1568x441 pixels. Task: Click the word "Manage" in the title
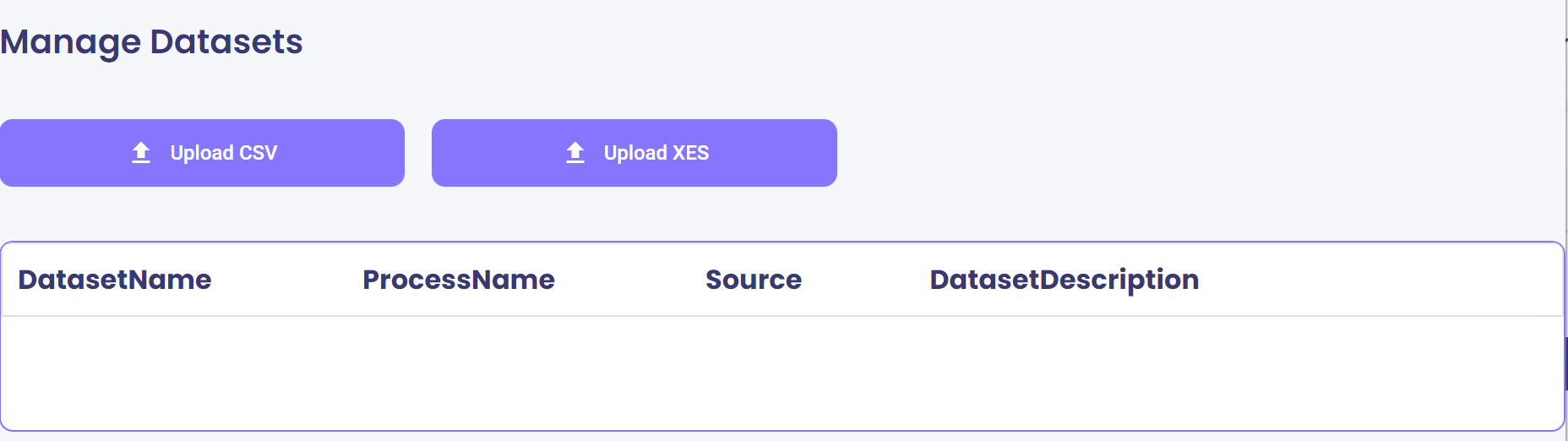pyautogui.click(x=71, y=43)
